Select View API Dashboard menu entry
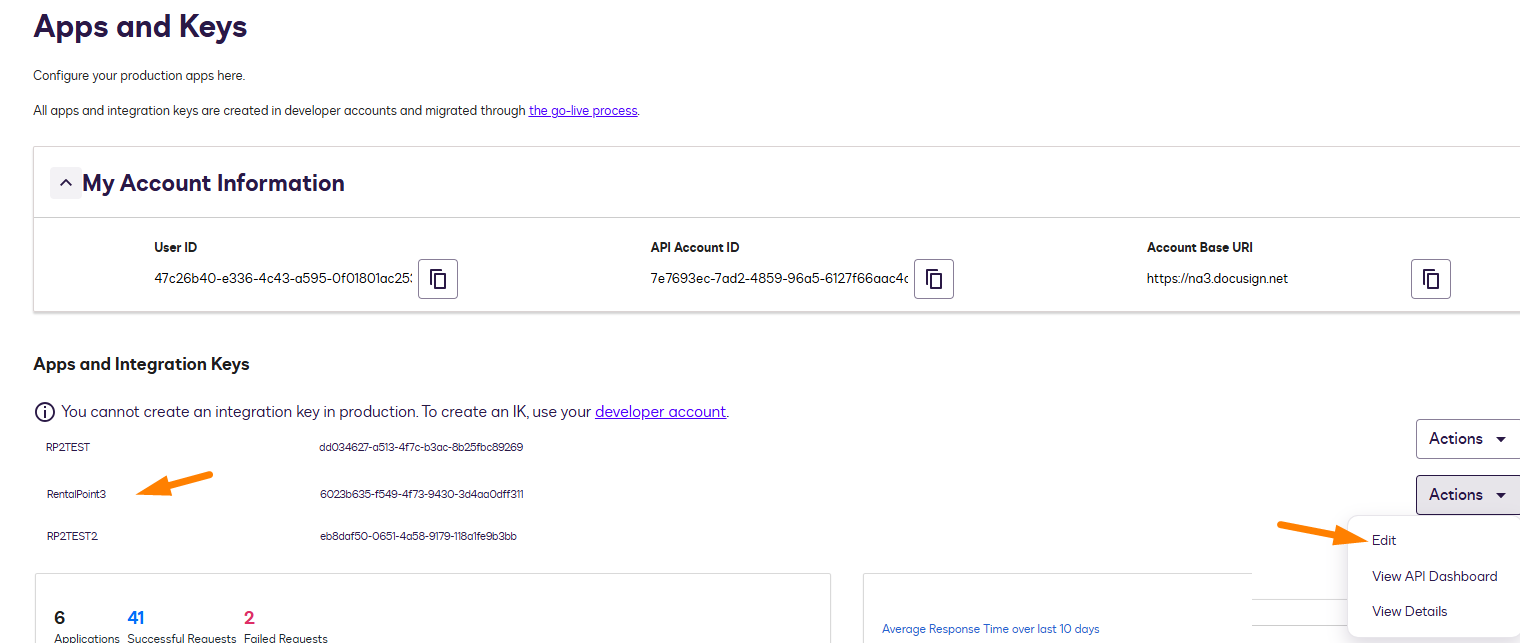This screenshot has height=643, width=1520. (1434, 576)
